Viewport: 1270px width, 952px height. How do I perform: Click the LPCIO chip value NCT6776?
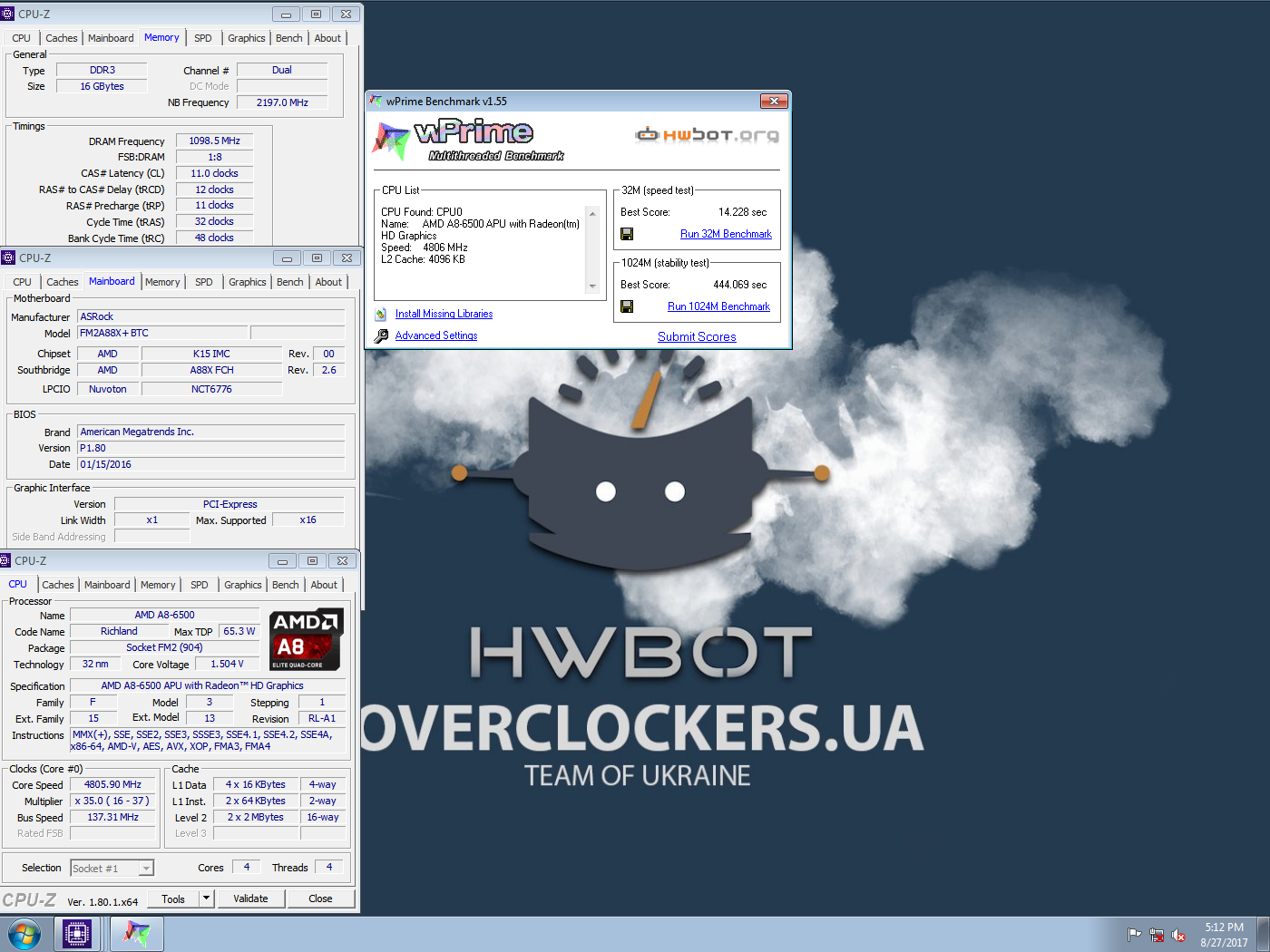[211, 389]
